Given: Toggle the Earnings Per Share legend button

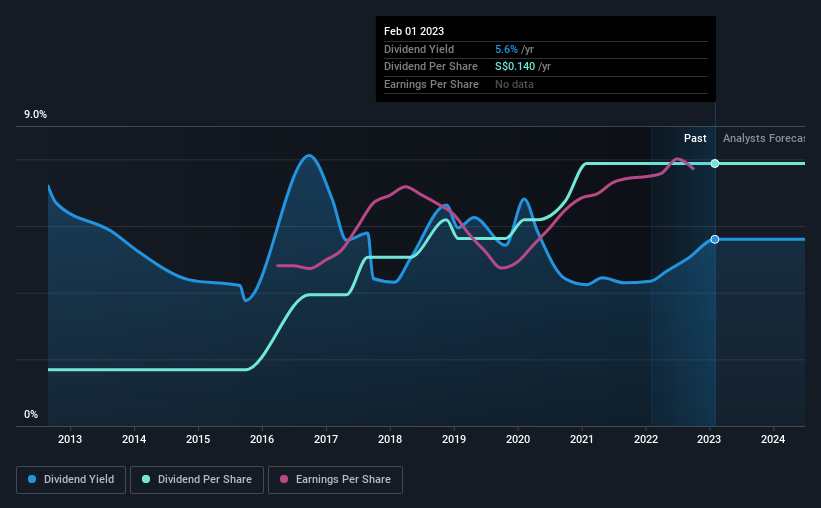Looking at the screenshot, I should tap(335, 480).
